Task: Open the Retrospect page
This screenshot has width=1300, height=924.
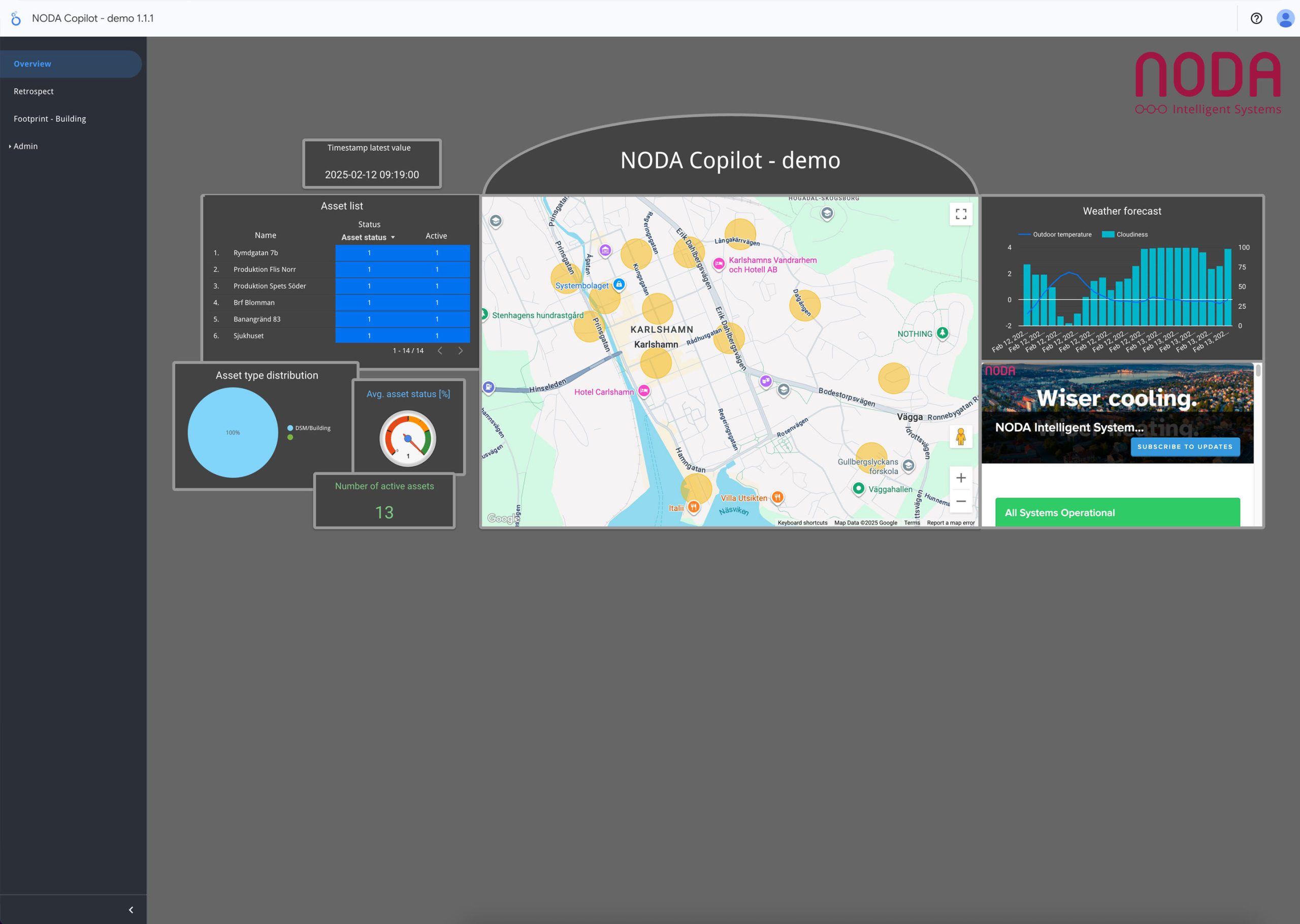Action: pos(34,91)
